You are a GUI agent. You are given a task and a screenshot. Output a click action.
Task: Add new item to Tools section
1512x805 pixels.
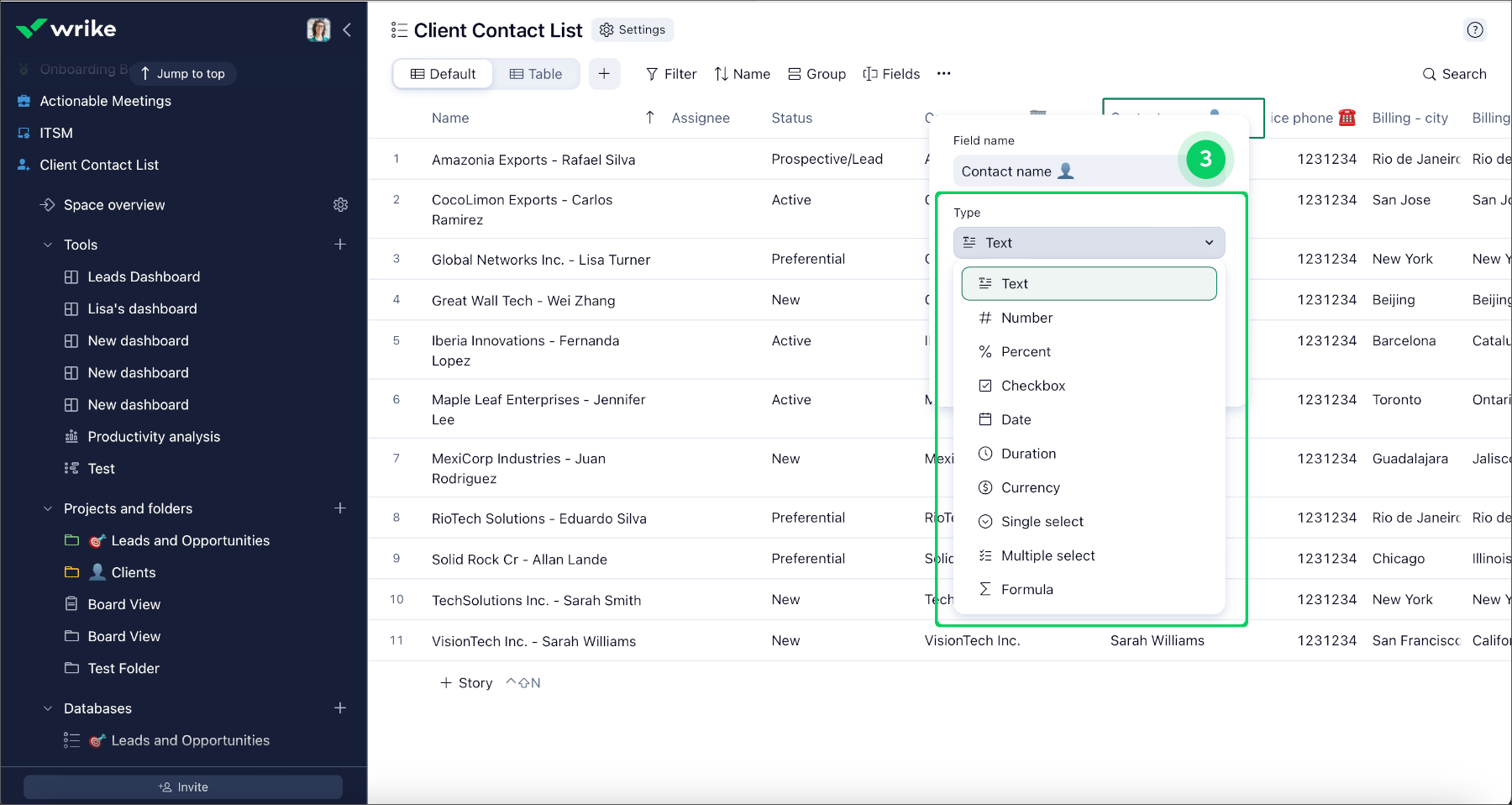pyautogui.click(x=340, y=245)
